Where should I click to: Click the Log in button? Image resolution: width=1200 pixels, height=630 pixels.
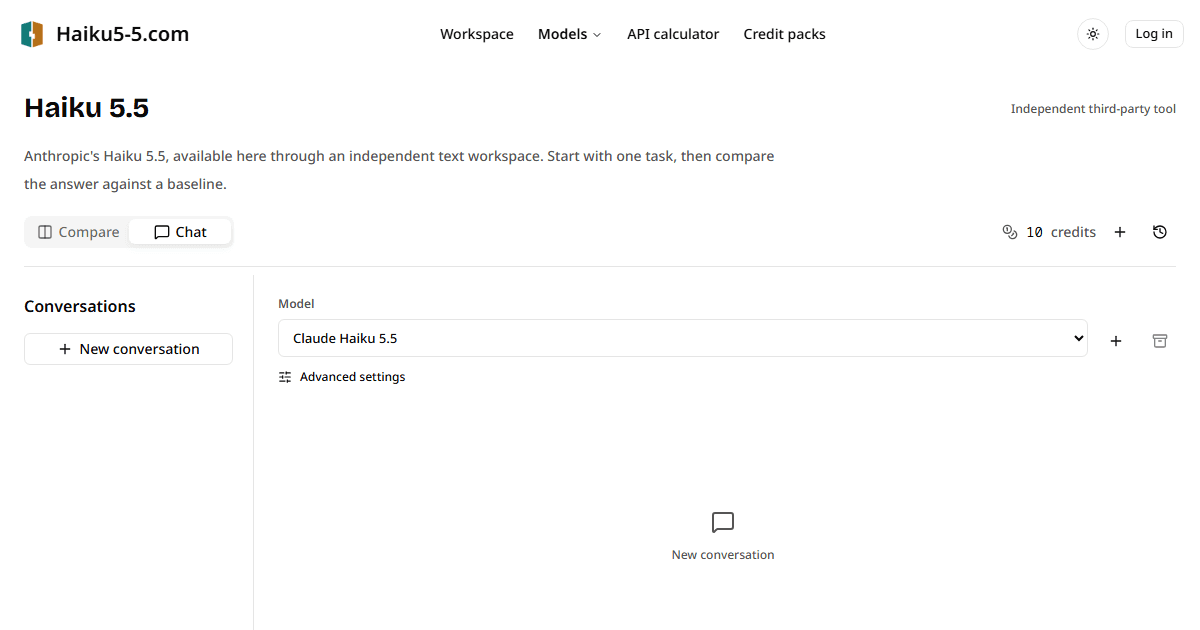(x=1154, y=34)
